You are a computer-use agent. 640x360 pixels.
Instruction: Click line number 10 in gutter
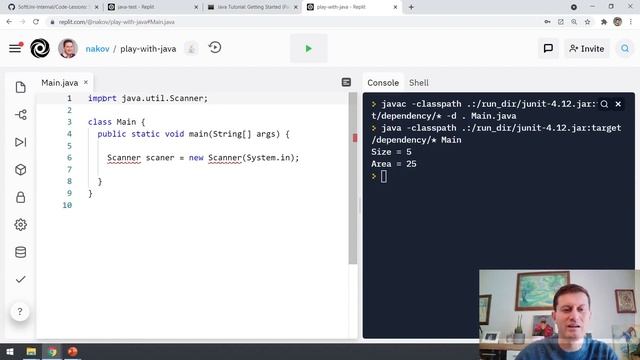click(67, 205)
